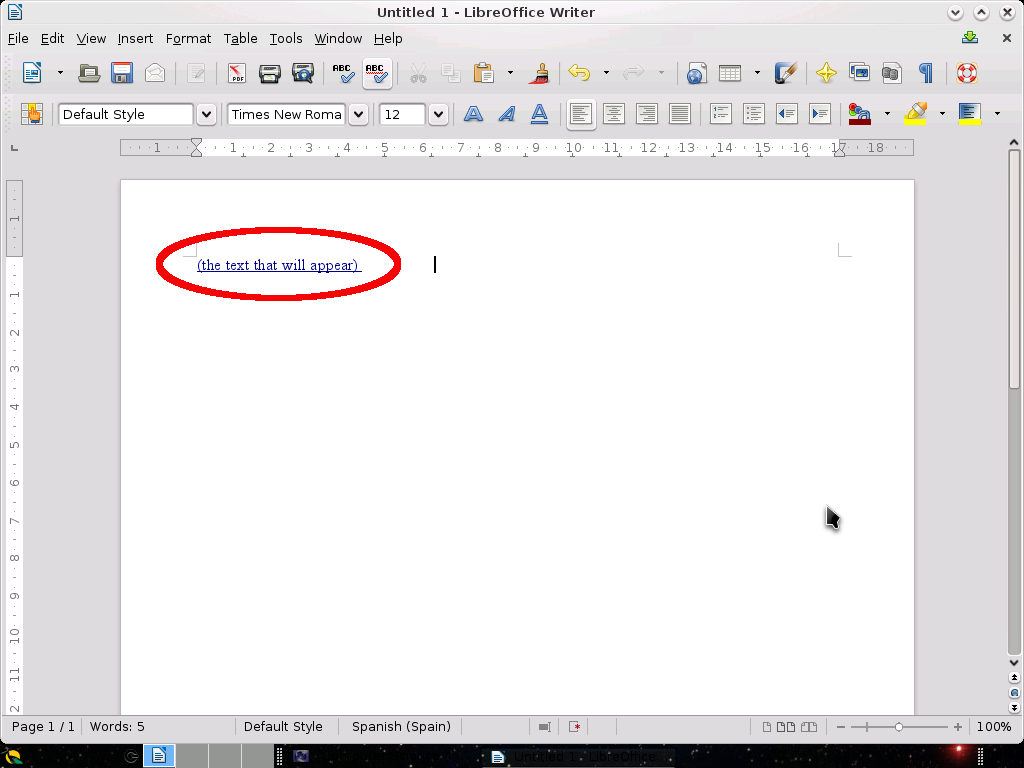Open the font color dropdown arrow
The width and height of the screenshot is (1024, 768).
[887, 113]
